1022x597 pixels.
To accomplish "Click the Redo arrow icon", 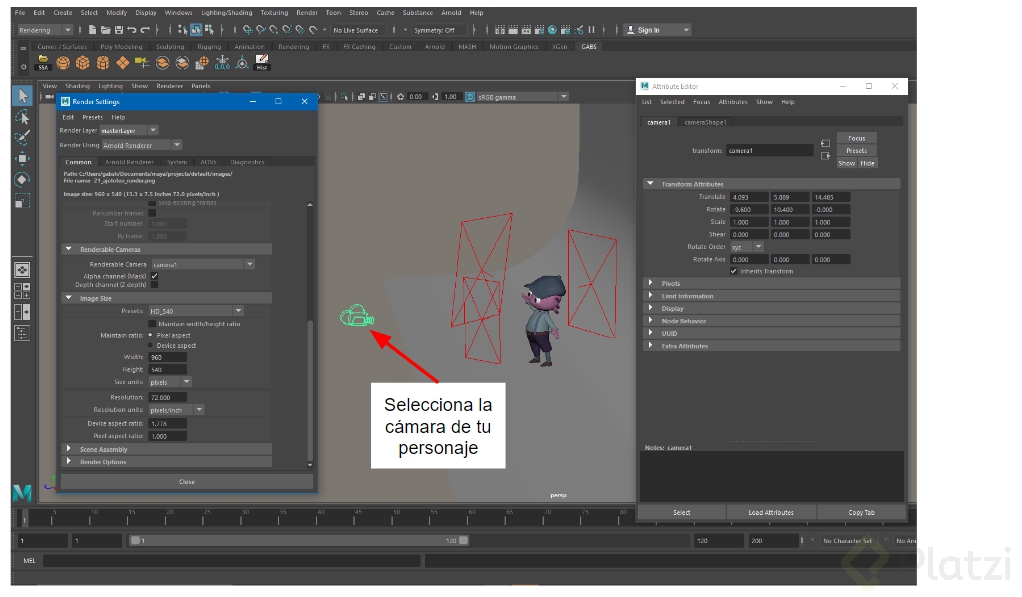I will pos(145,30).
